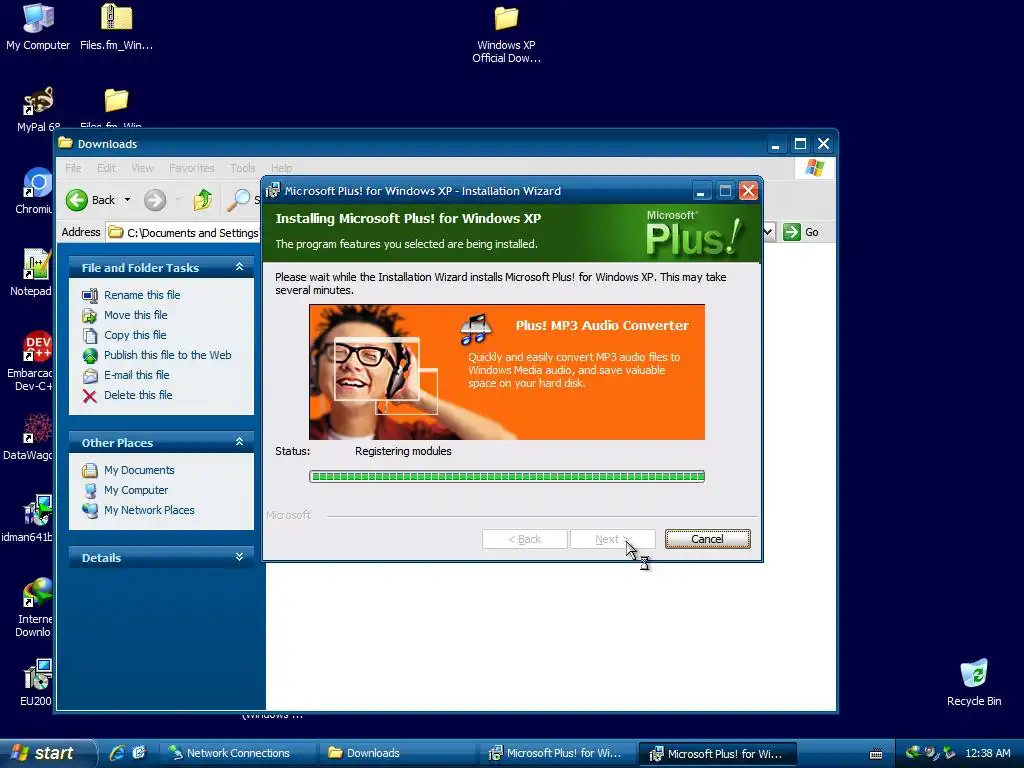Open Back button history dropdown arrow
Screen dimensions: 1024x768
127,200
